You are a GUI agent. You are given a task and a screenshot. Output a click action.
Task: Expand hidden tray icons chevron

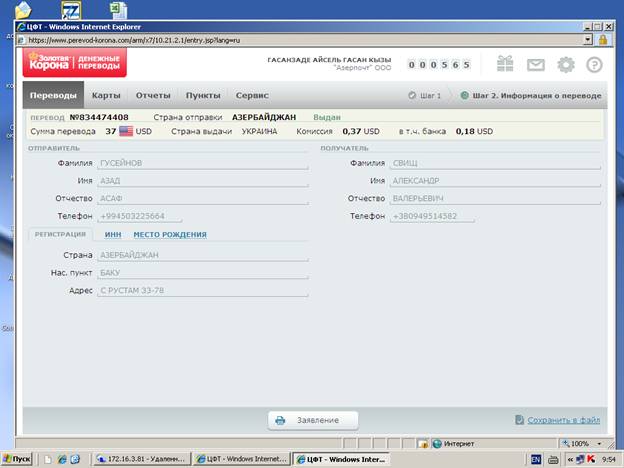tap(570, 459)
